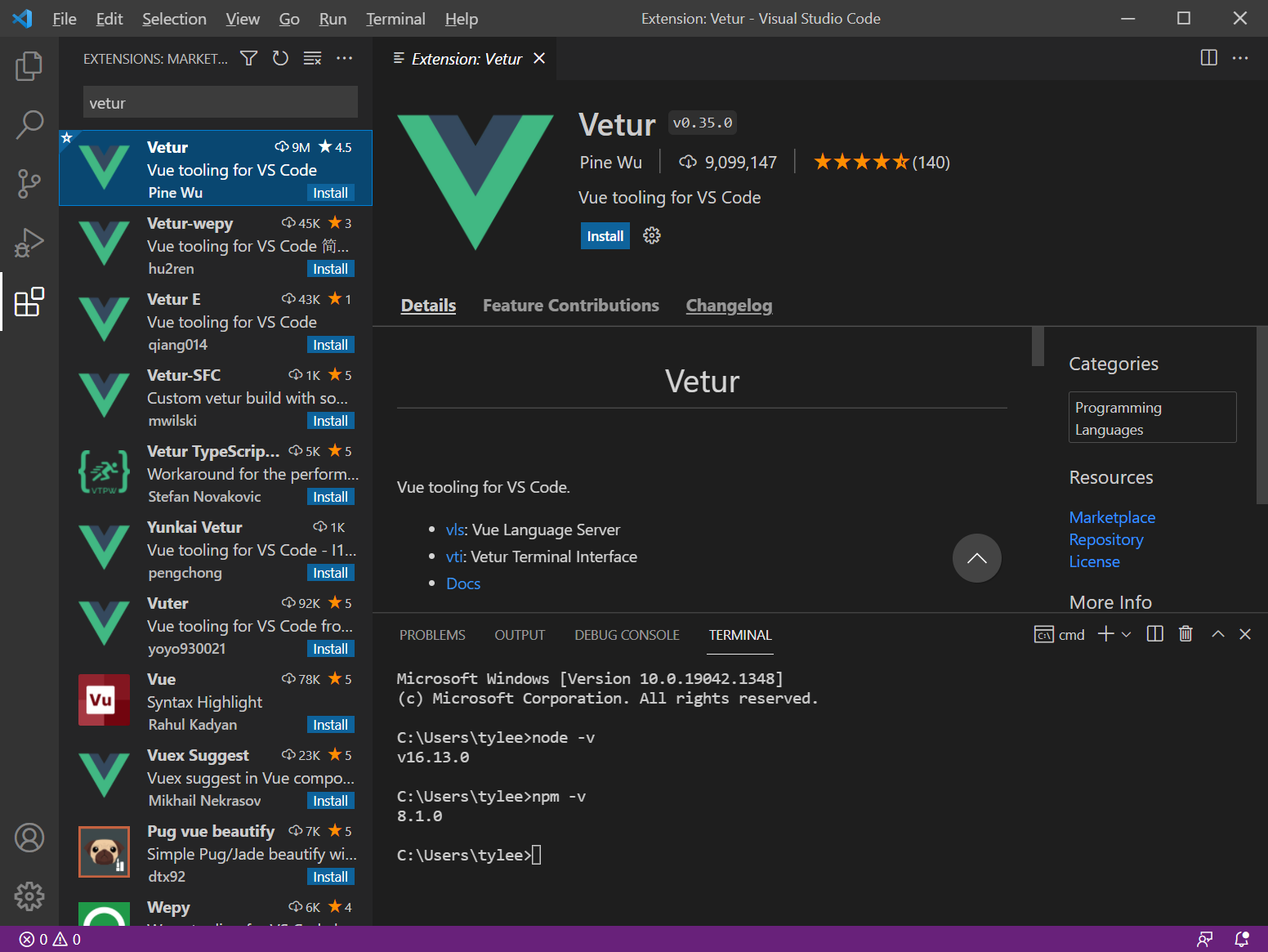Screen dimensions: 1268x952
Task: Open the Search view in activity bar
Action: coord(29,125)
